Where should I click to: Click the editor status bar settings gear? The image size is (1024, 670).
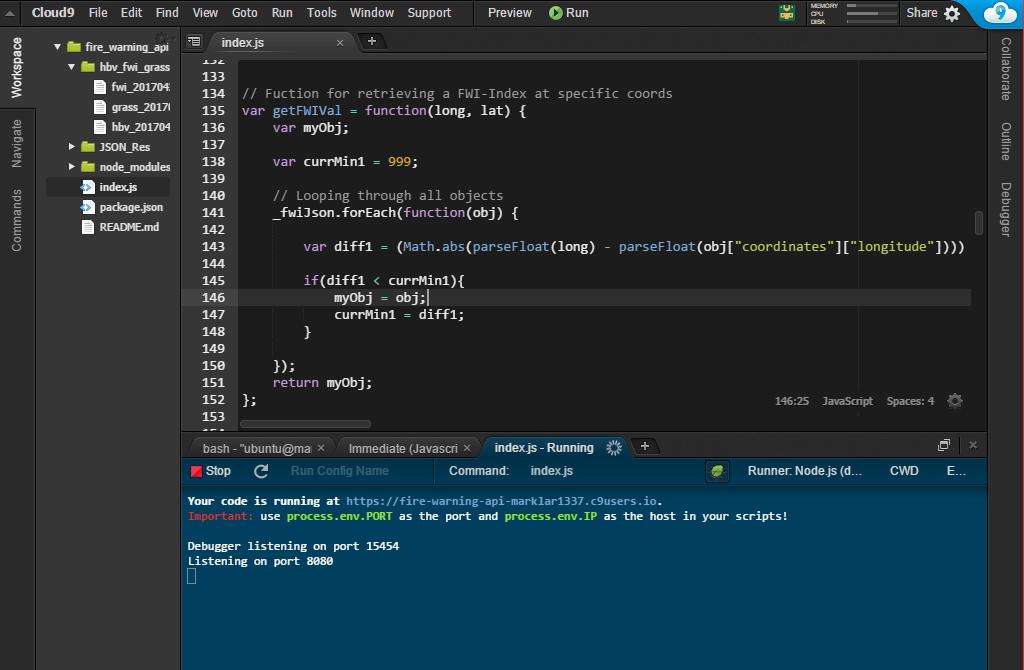pyautogui.click(x=955, y=400)
